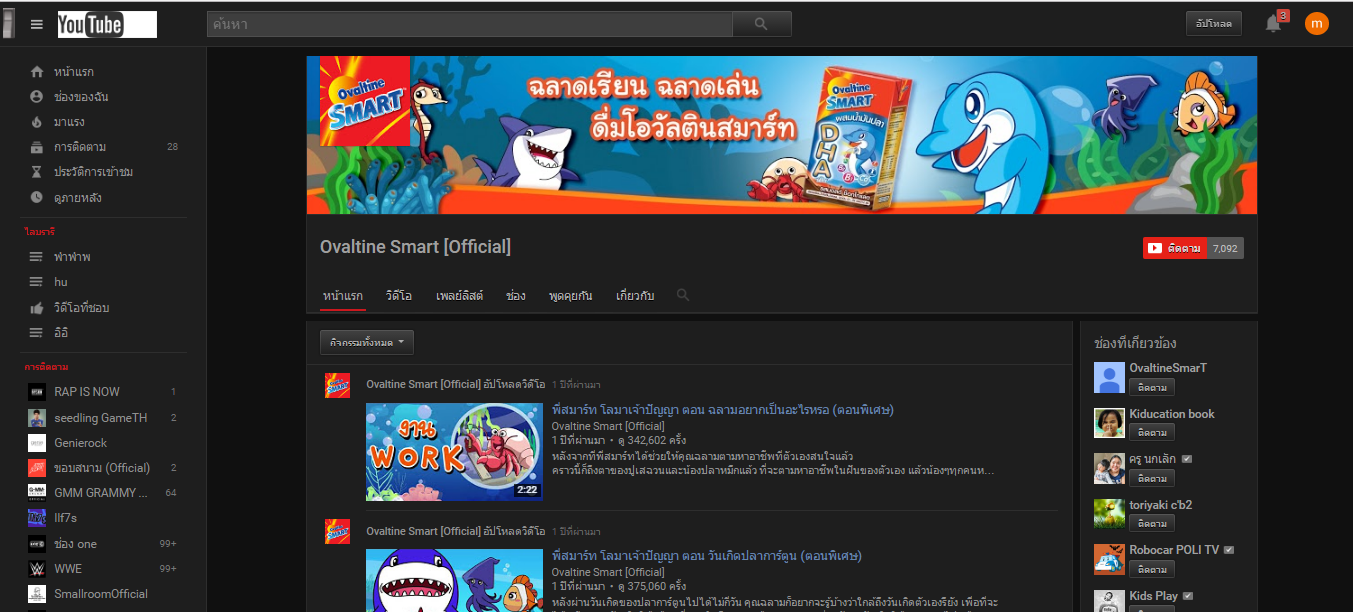Click the Ovaltine Smart [Official] channel title
Screen dimensions: 1353x612
(x=415, y=246)
